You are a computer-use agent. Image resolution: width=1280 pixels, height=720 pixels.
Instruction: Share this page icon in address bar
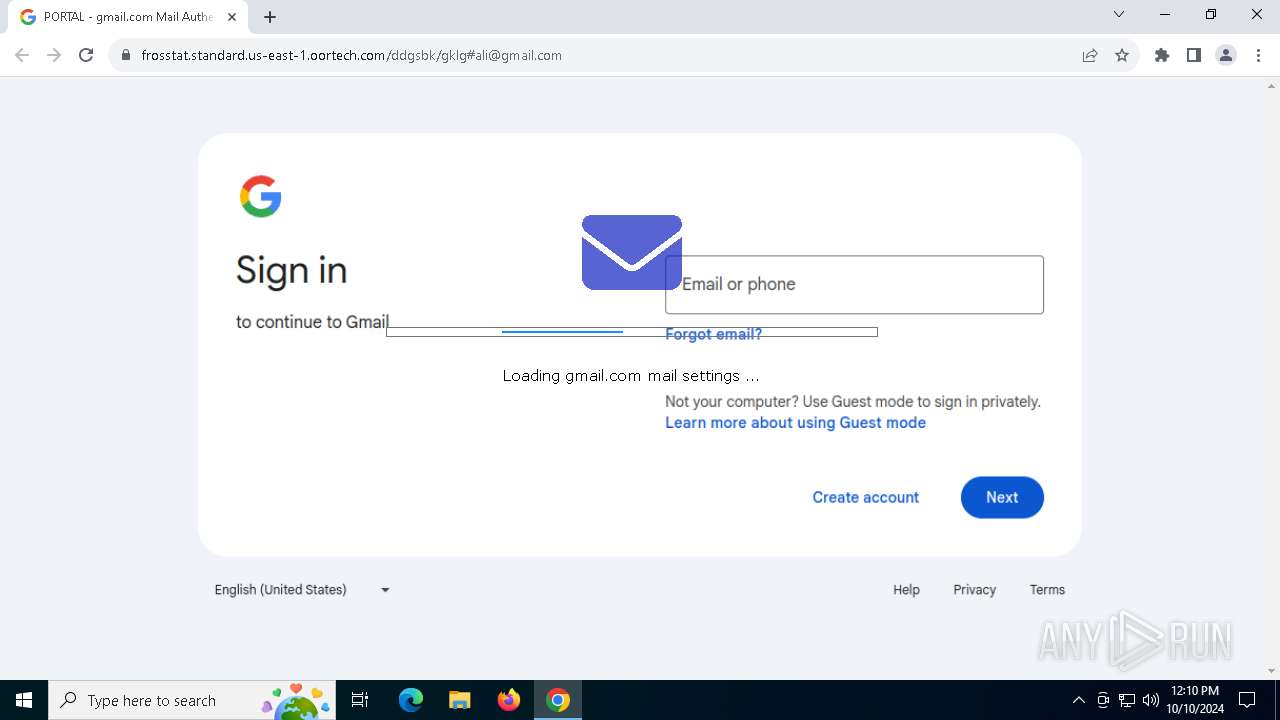point(1090,55)
